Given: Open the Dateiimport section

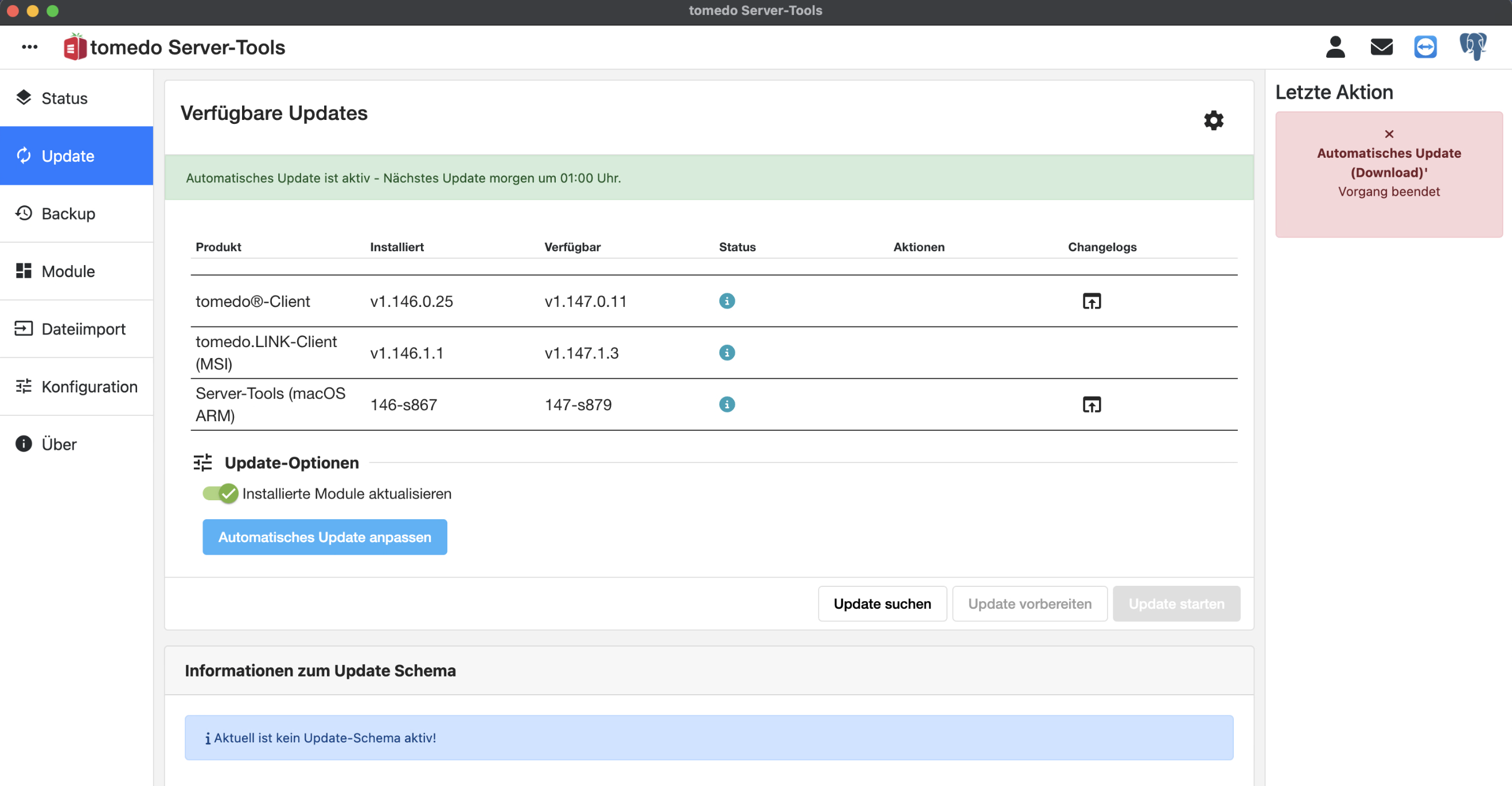Looking at the screenshot, I should (x=76, y=329).
